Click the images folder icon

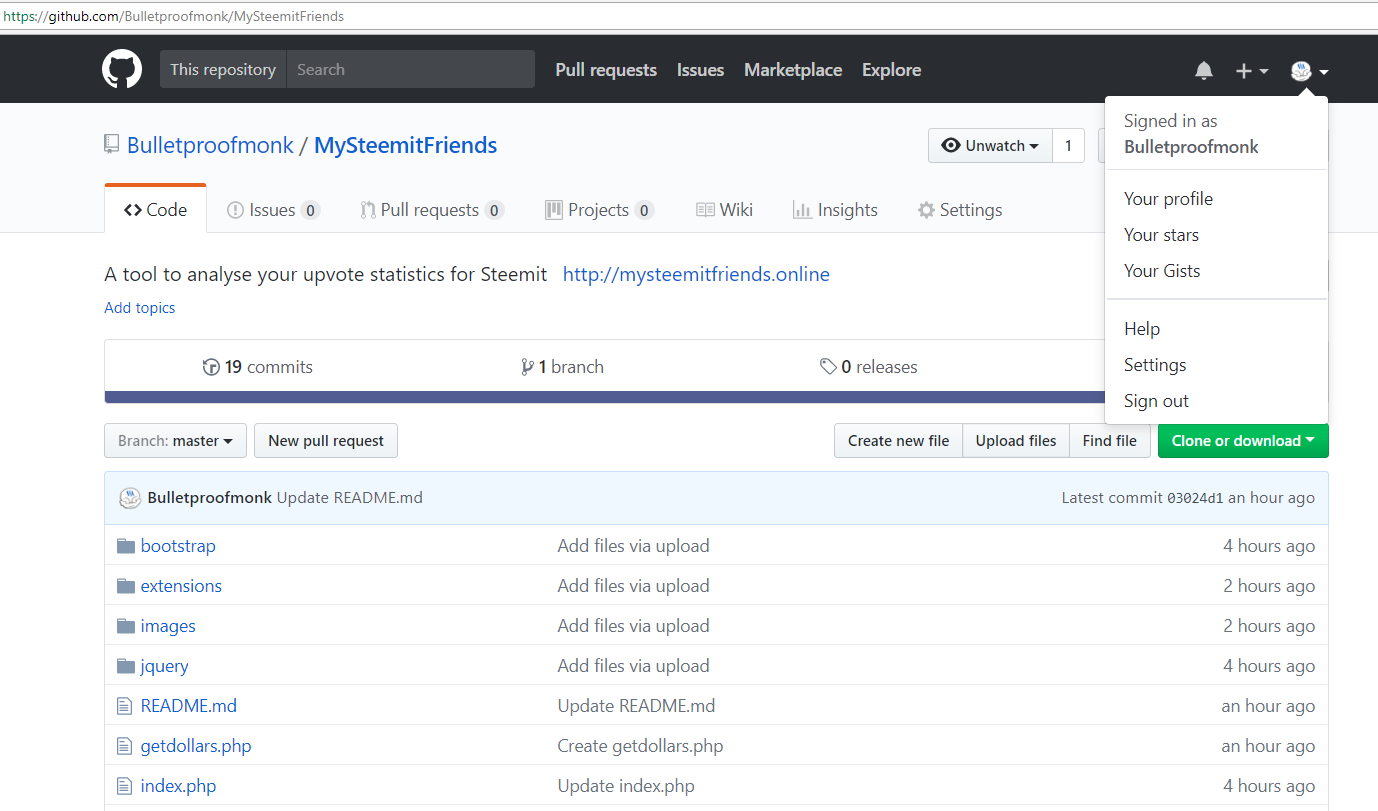tap(125, 626)
